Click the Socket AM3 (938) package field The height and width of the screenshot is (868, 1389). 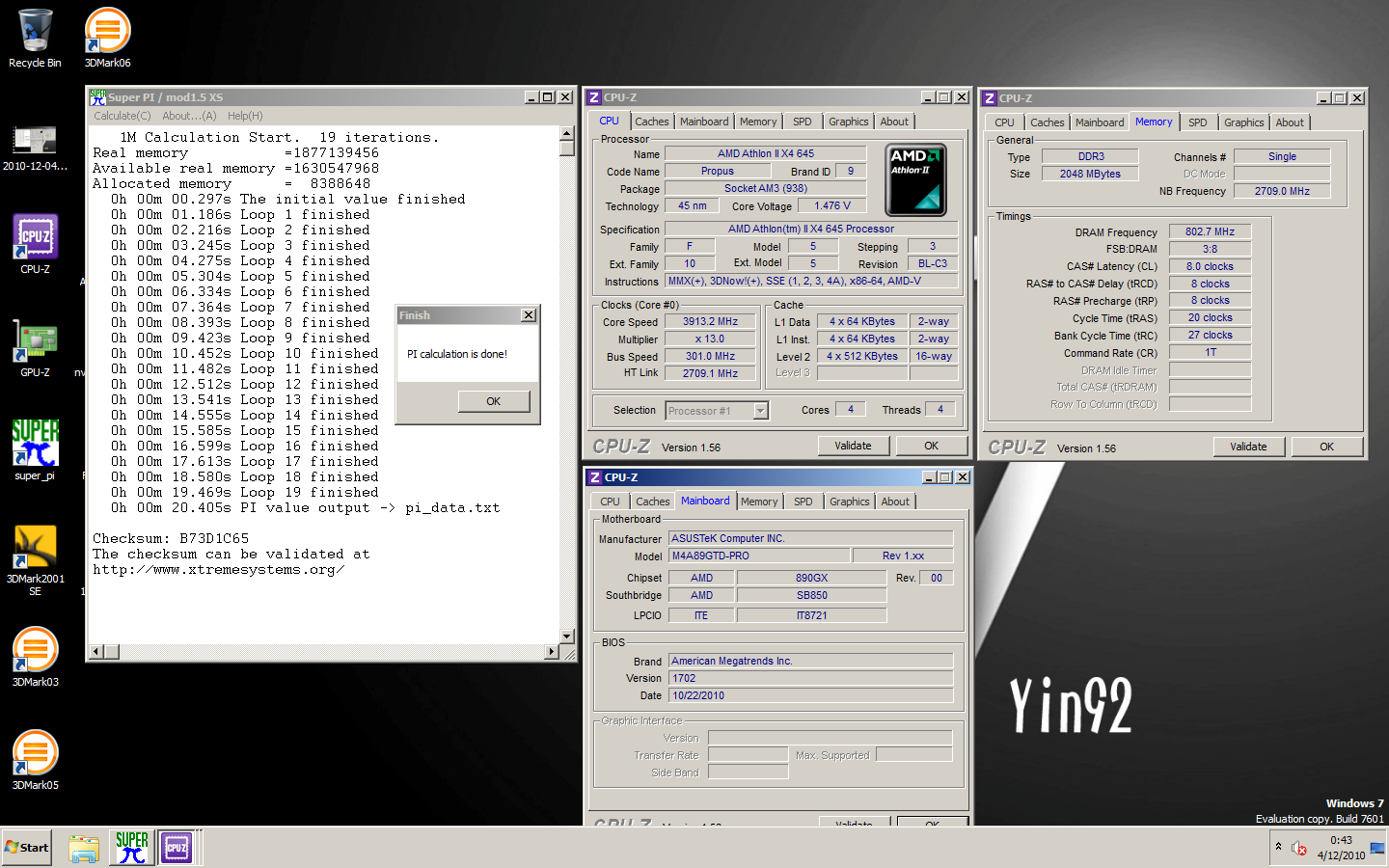coord(766,188)
